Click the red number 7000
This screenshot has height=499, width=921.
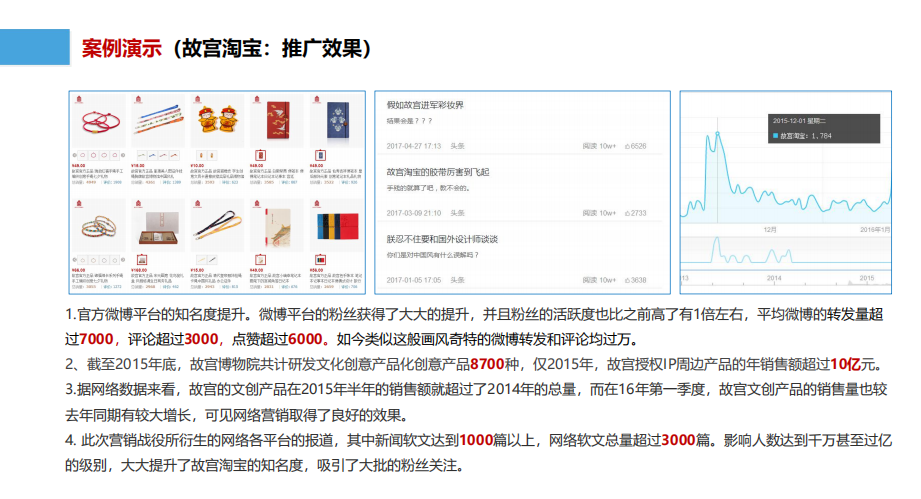96,339
